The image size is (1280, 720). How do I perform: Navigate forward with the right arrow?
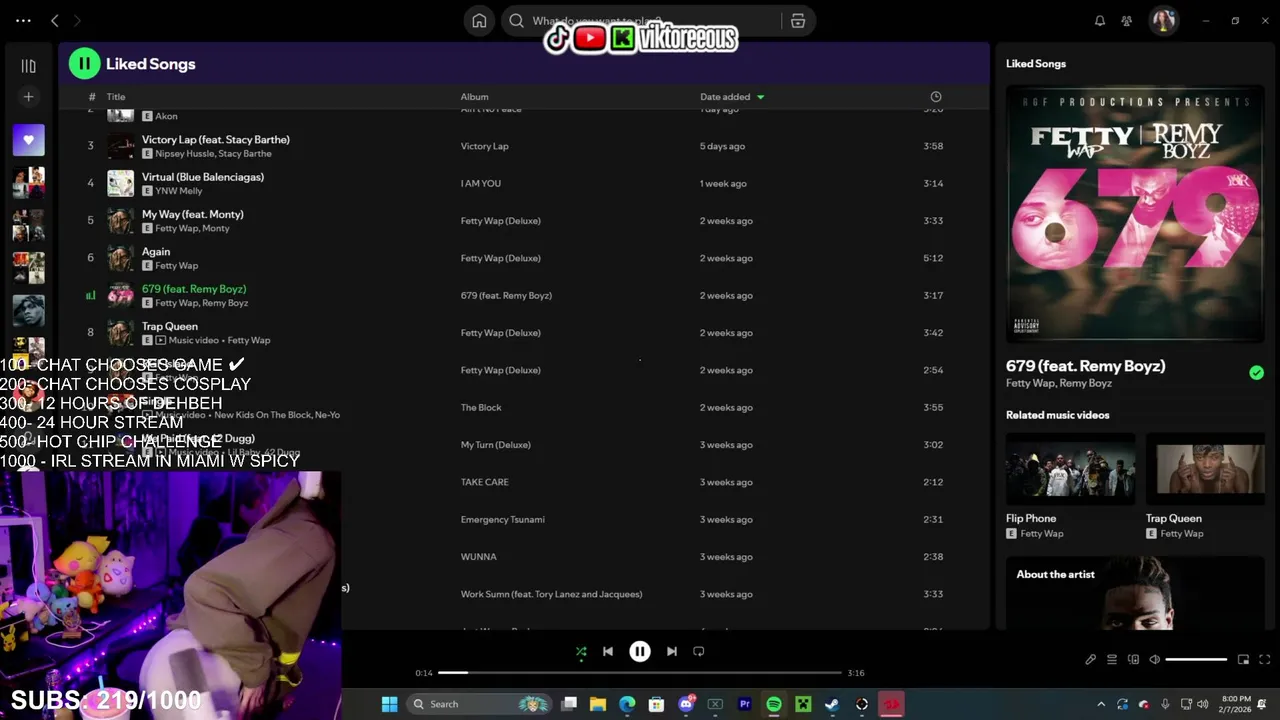[77, 20]
